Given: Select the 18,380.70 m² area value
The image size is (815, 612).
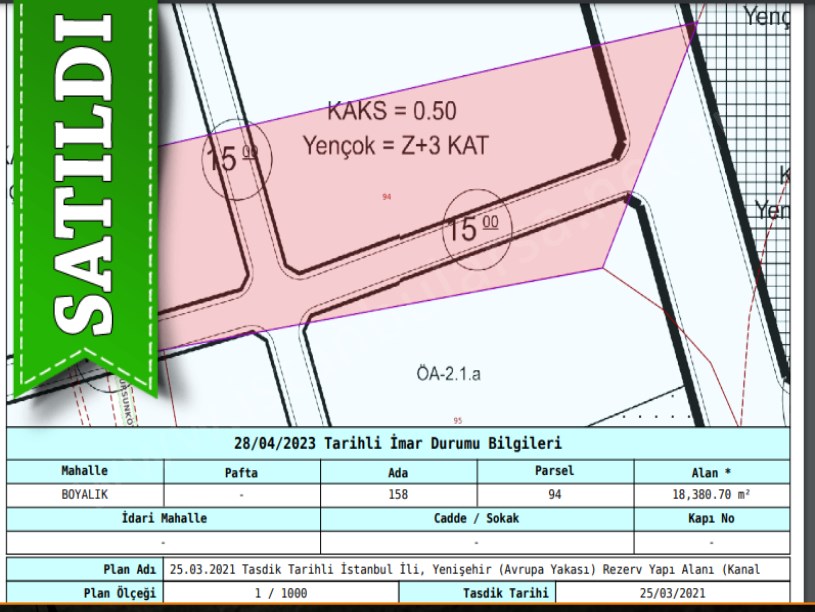Looking at the screenshot, I should pos(711,494).
